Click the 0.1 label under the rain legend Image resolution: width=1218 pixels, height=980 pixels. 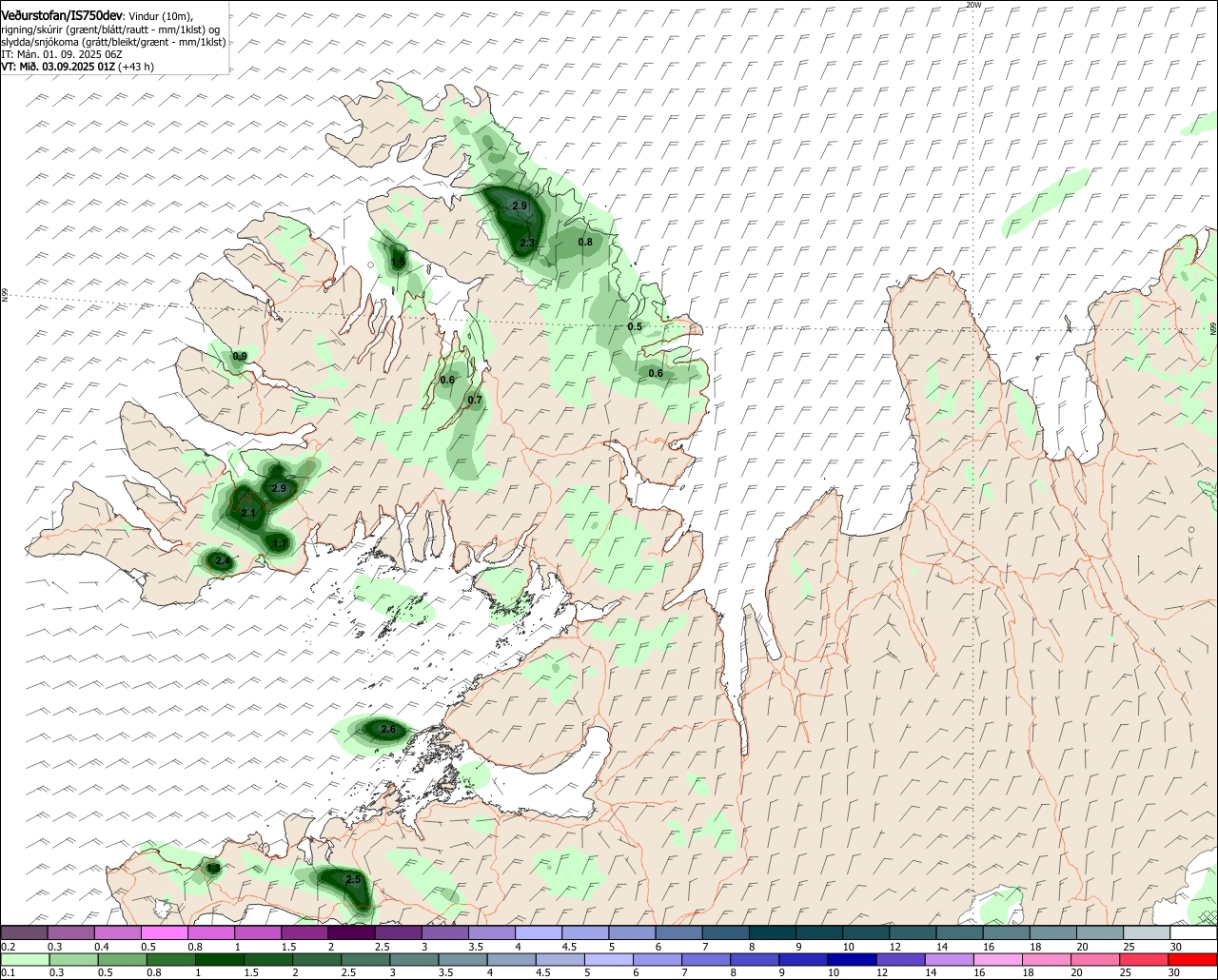click(8, 973)
